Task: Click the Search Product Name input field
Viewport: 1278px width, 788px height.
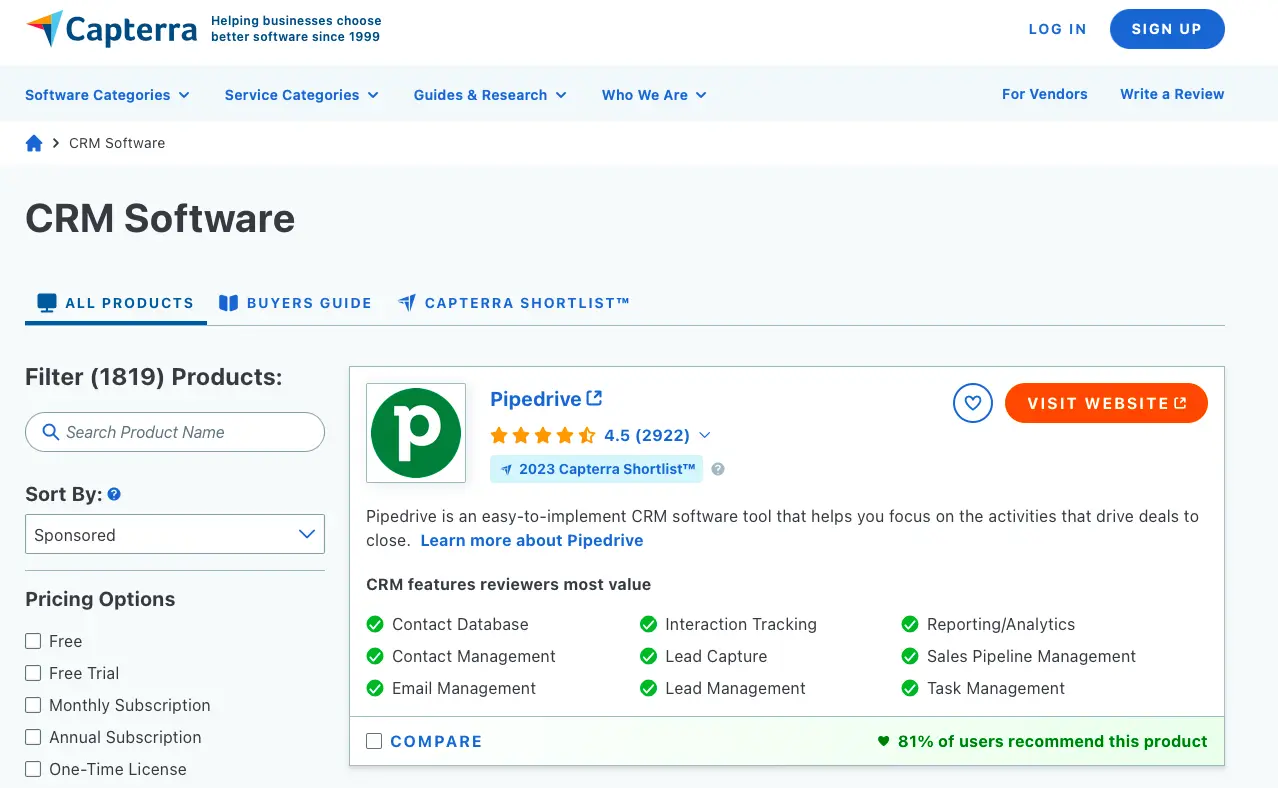Action: (174, 431)
